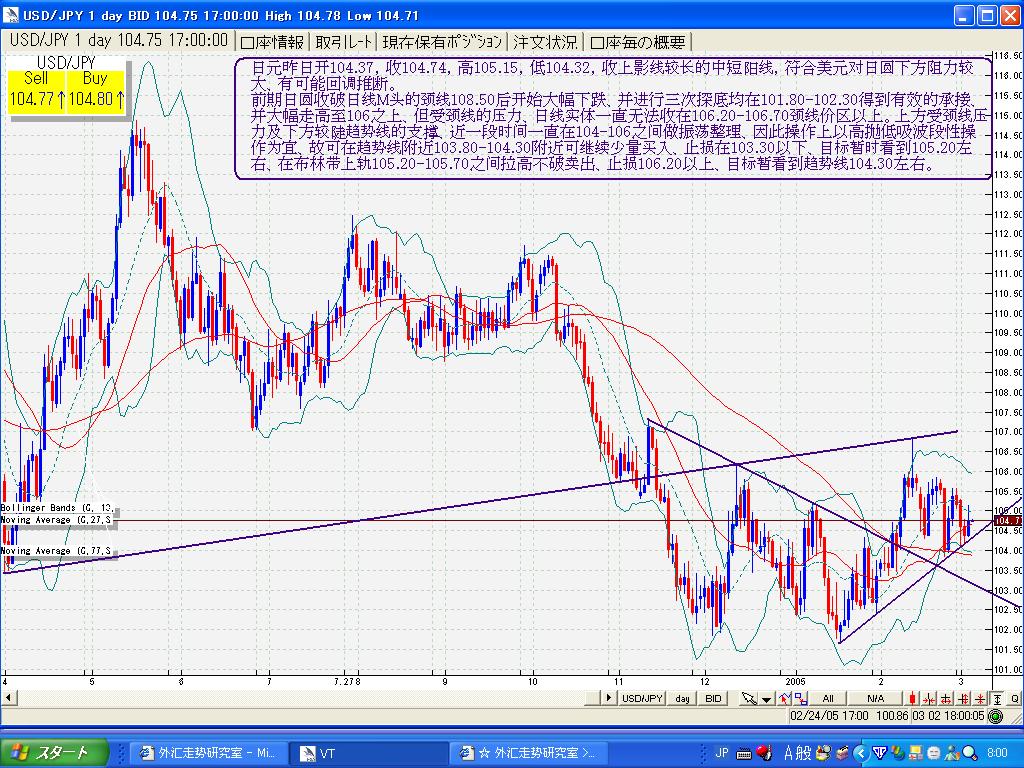Click the BID price type button
Screen dimensions: 1024x768
click(713, 698)
